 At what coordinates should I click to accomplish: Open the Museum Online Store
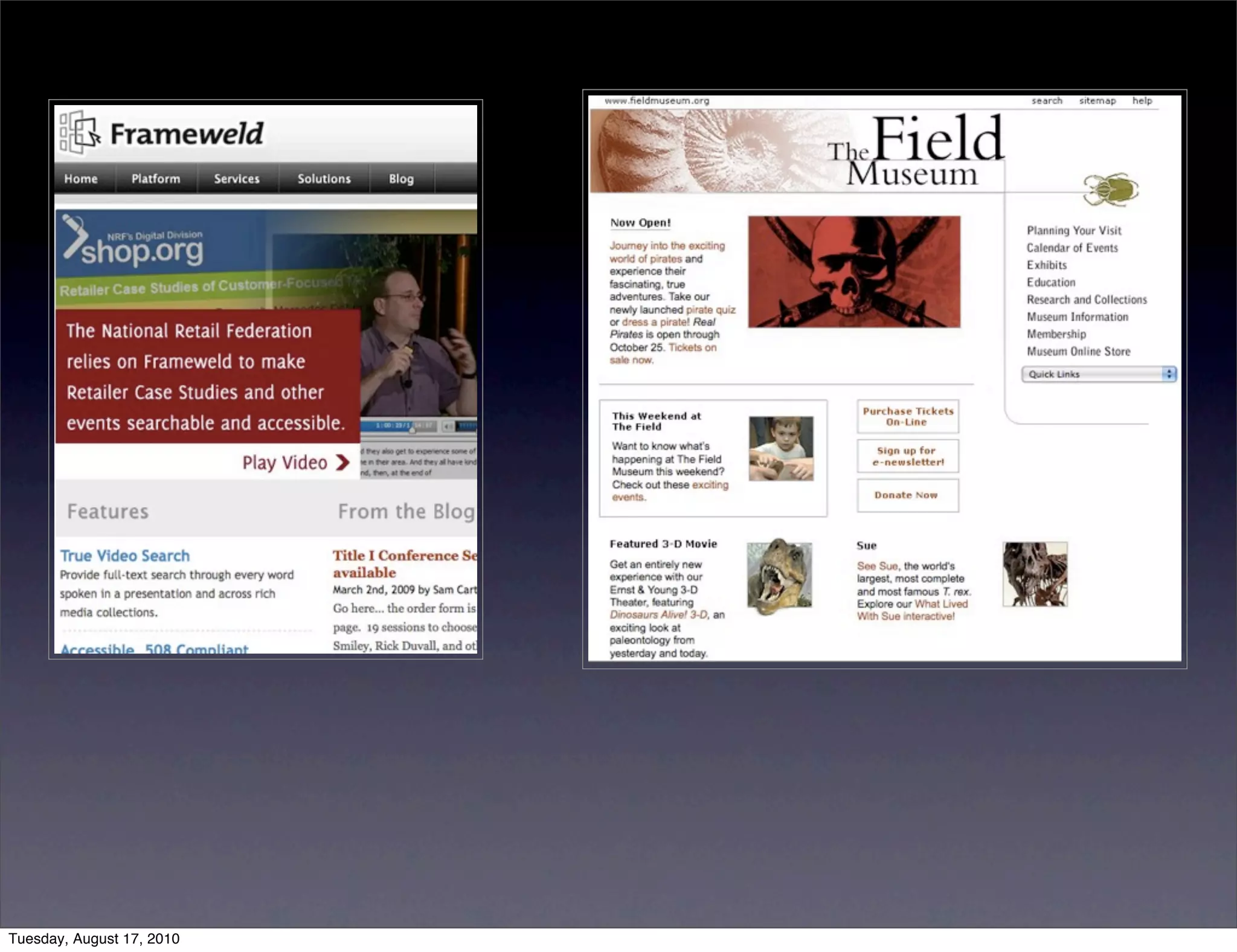coord(1078,351)
